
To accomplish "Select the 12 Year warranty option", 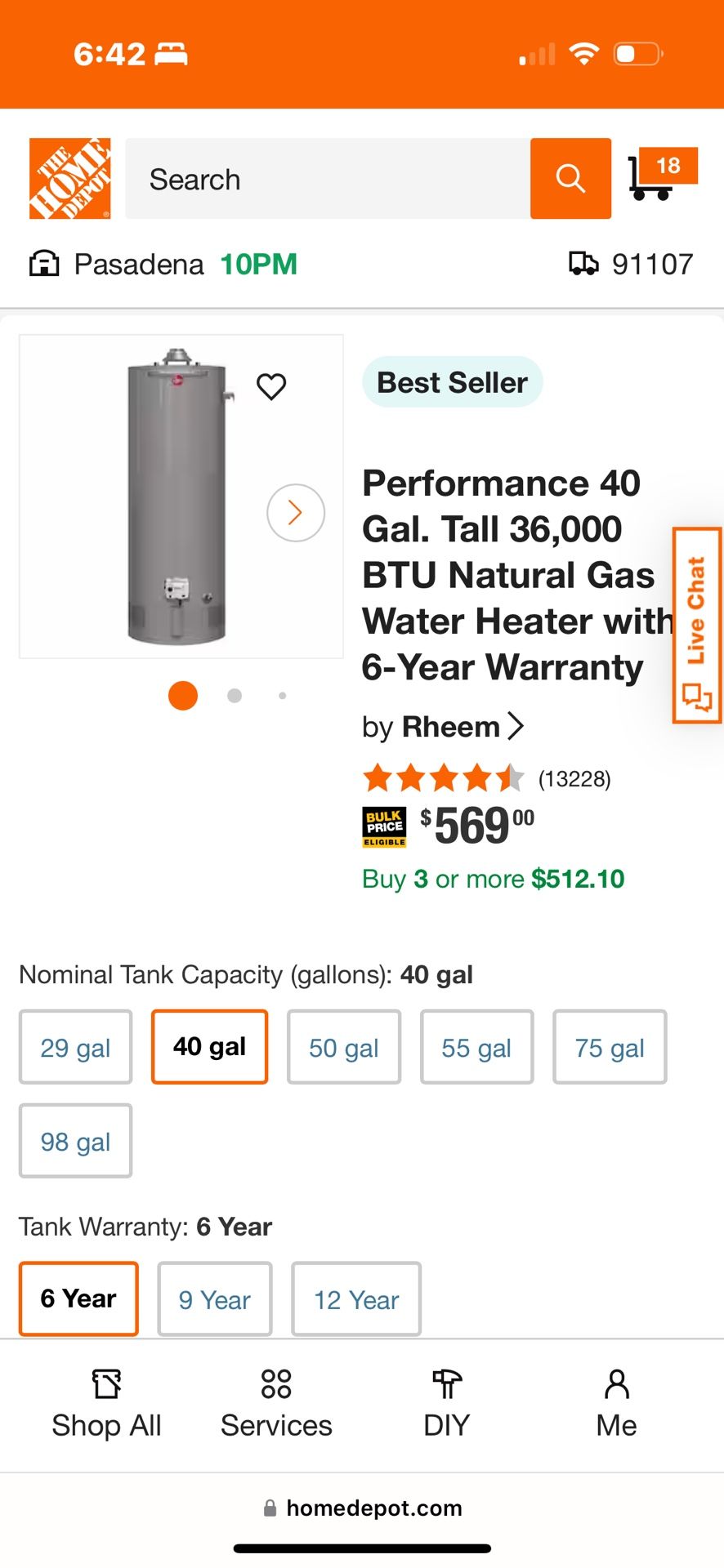I will click(355, 1298).
